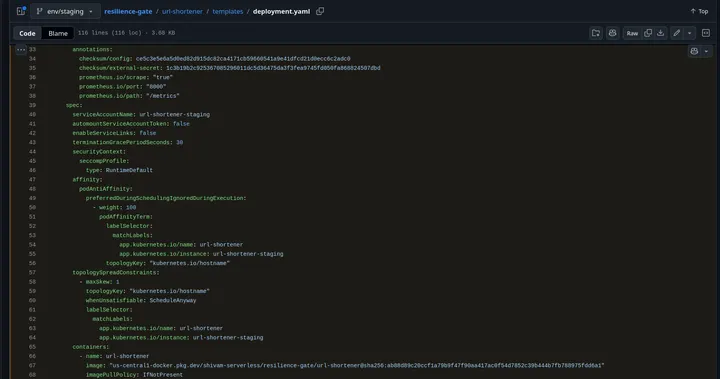This screenshot has height=379, width=720.
Task: Expand the Copilot options caret beside code
Action: point(707,51)
